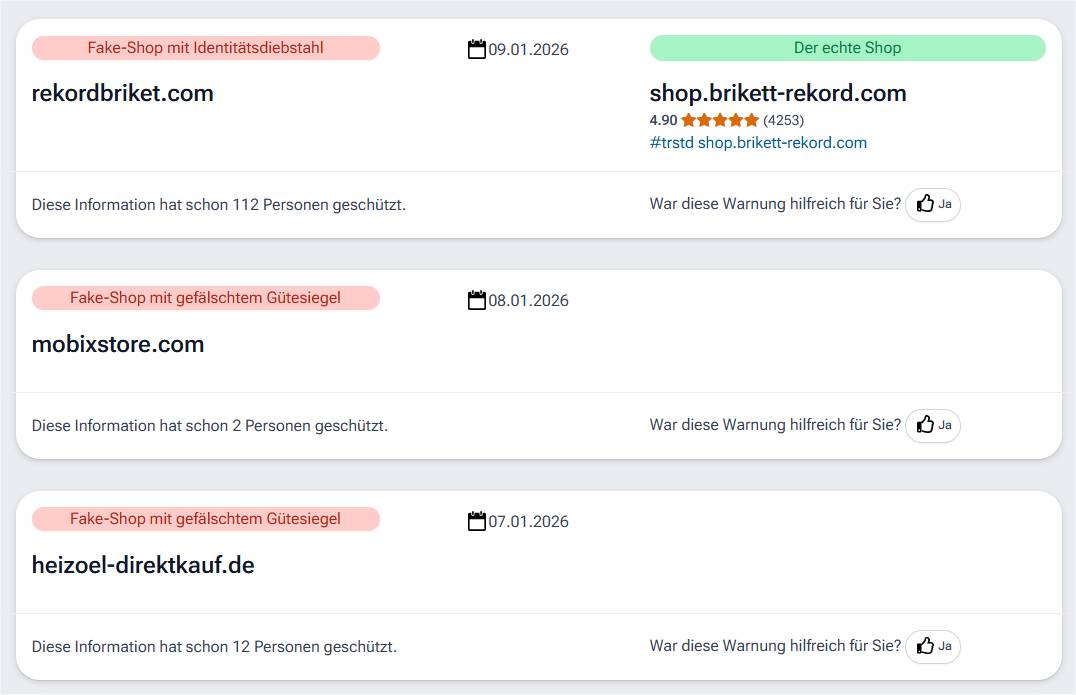Click the calendar icon near 07.01.2026
The image size is (1076, 695).
tap(477, 520)
